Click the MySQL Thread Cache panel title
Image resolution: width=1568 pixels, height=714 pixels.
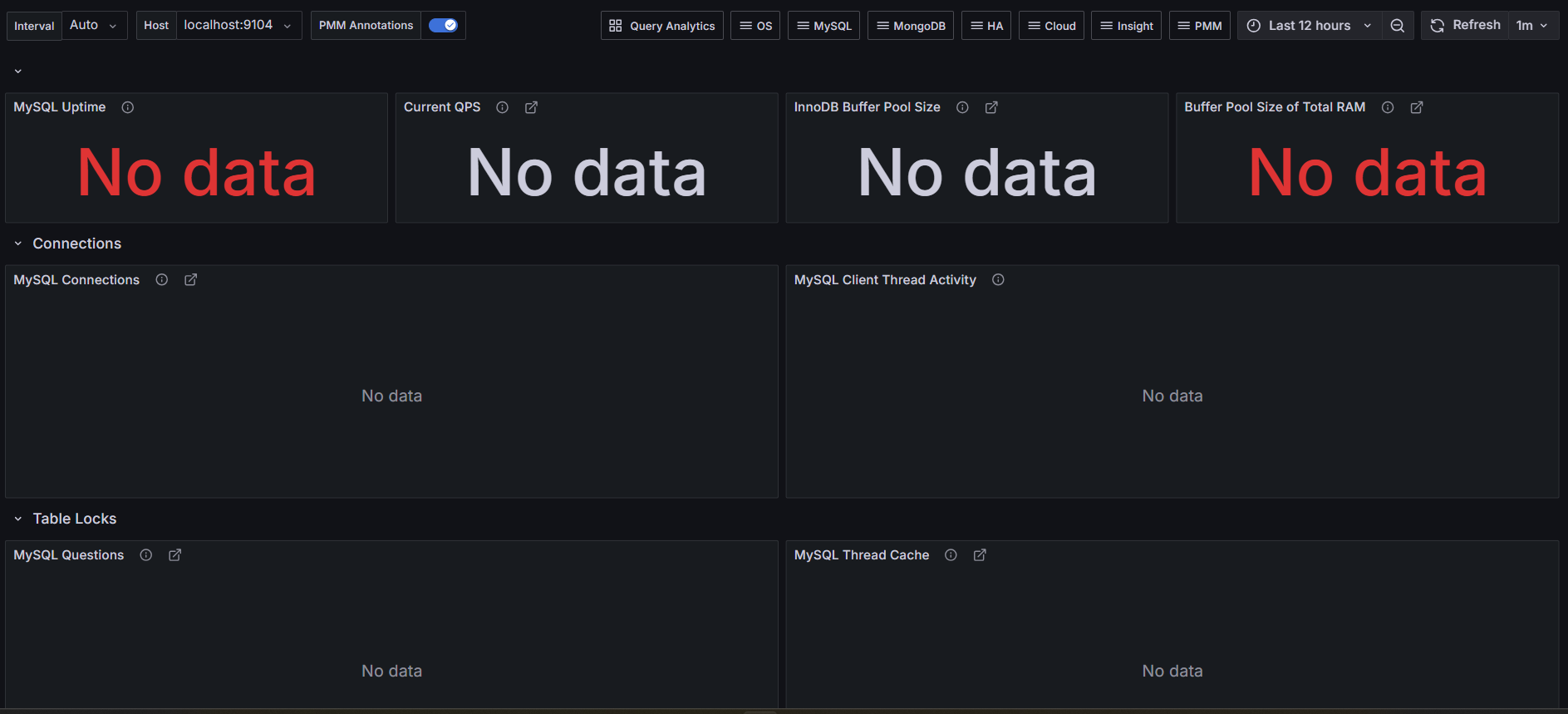pyautogui.click(x=862, y=555)
